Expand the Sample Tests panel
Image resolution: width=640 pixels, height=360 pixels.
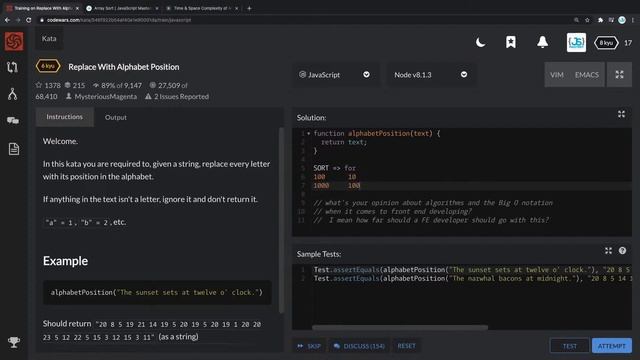[609, 251]
